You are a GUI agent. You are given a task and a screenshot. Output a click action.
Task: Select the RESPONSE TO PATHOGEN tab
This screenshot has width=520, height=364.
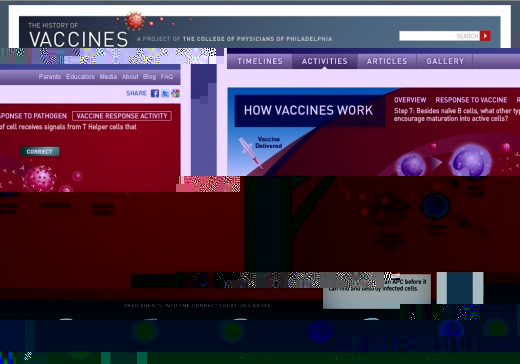tap(33, 116)
